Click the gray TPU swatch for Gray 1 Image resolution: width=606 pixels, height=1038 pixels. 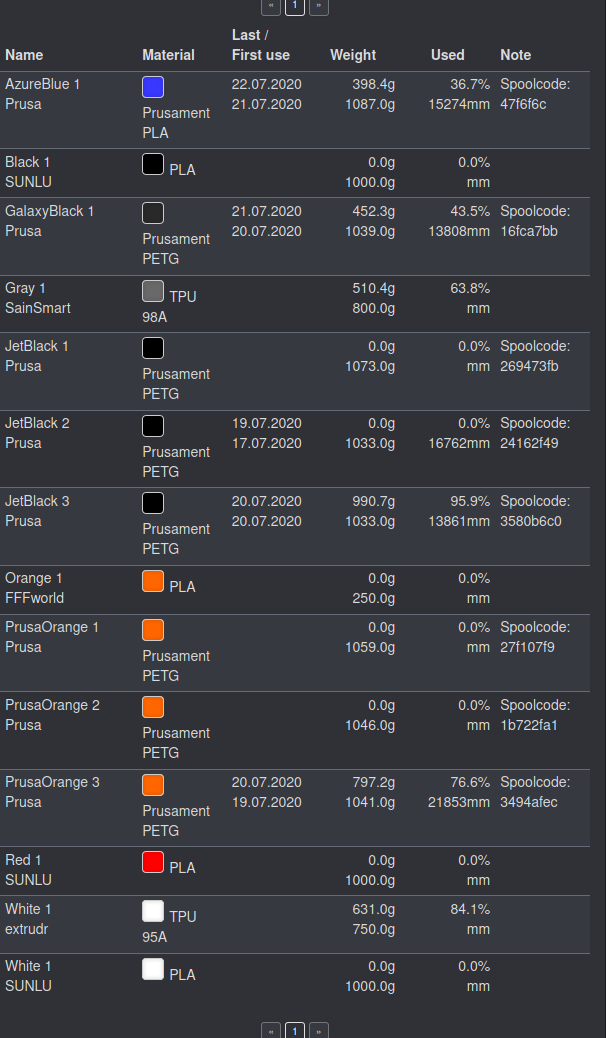pos(152,291)
